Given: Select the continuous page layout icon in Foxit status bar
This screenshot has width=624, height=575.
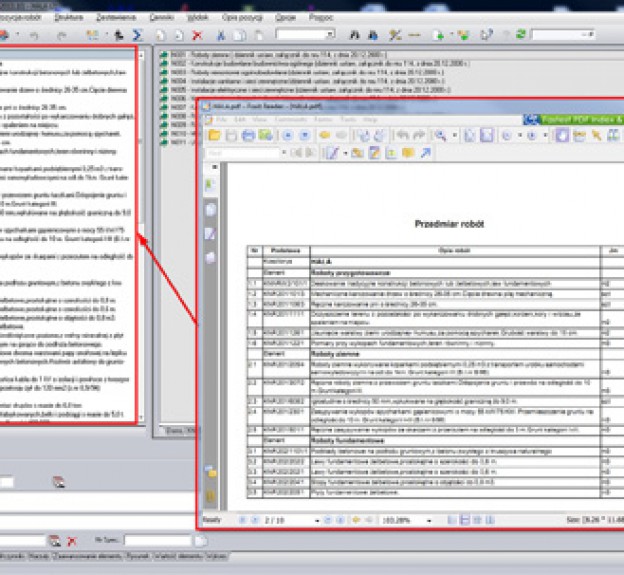Looking at the screenshot, I should (465, 520).
